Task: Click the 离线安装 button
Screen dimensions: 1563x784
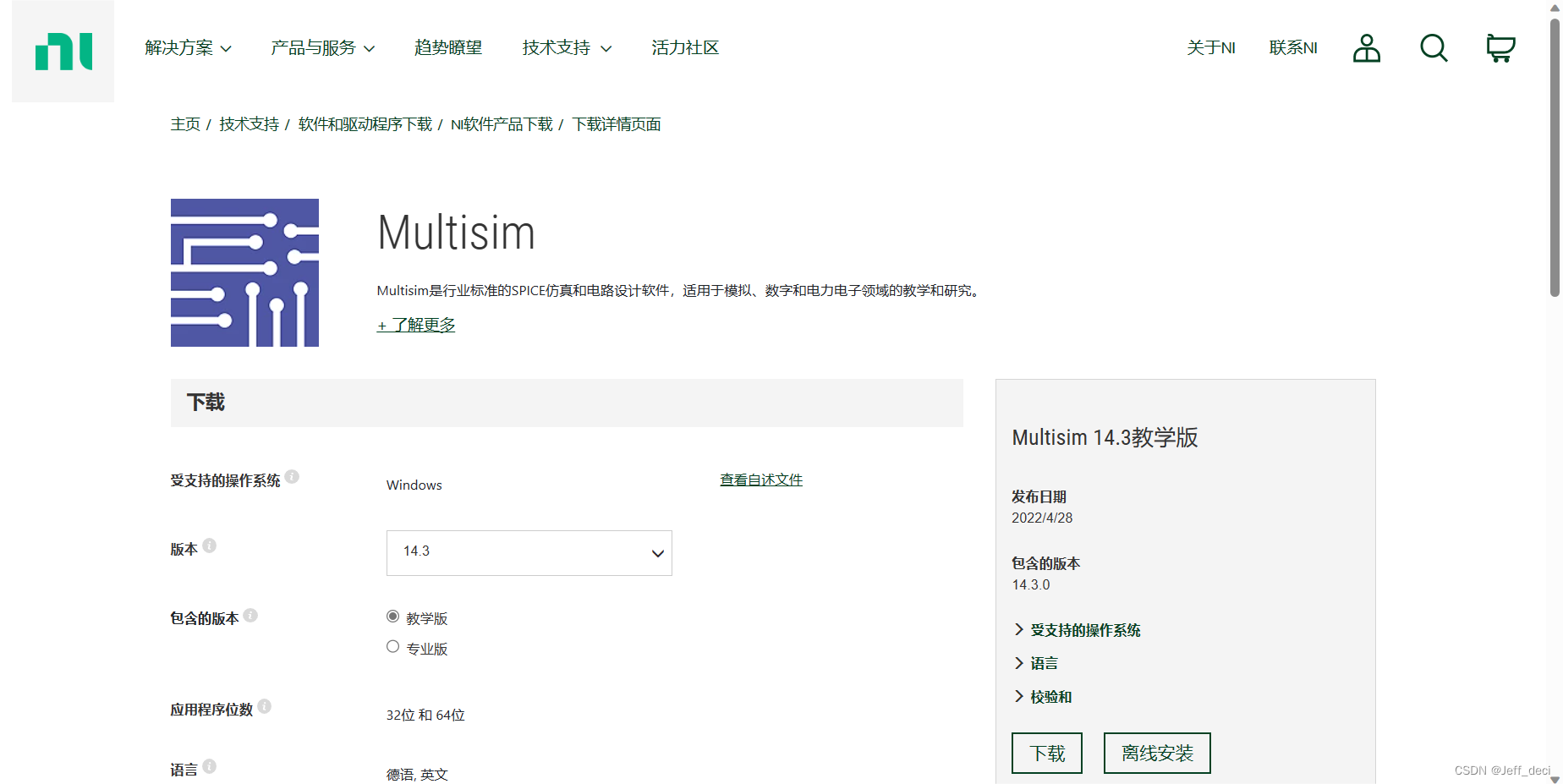Action: pos(1157,752)
